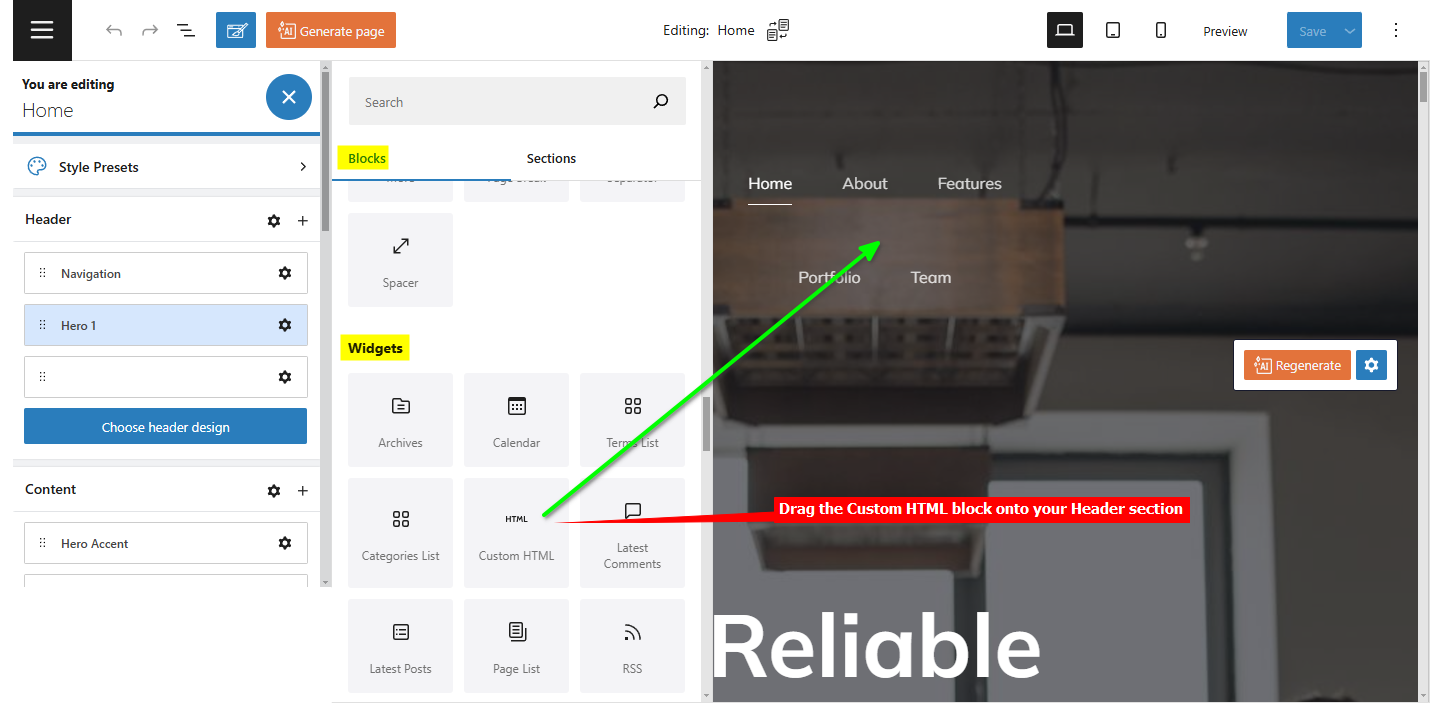This screenshot has height=708, width=1430.
Task: Click the page switch icon beside Home
Action: [x=778, y=30]
